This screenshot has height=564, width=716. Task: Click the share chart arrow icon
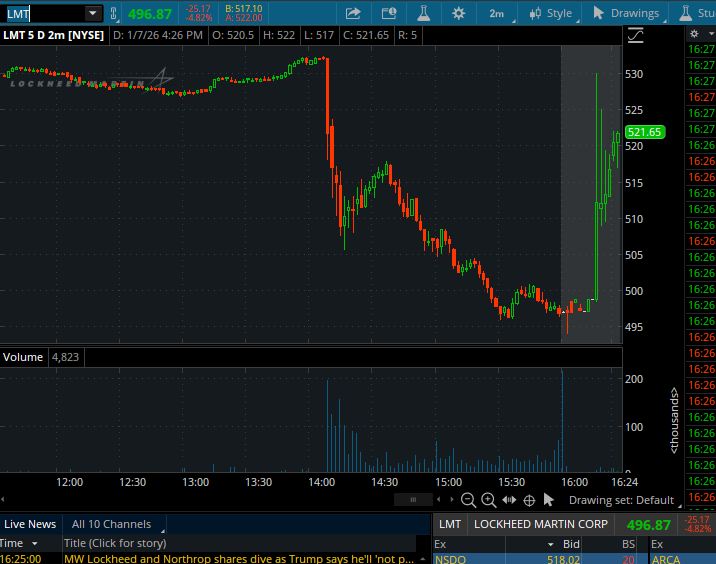pos(353,13)
